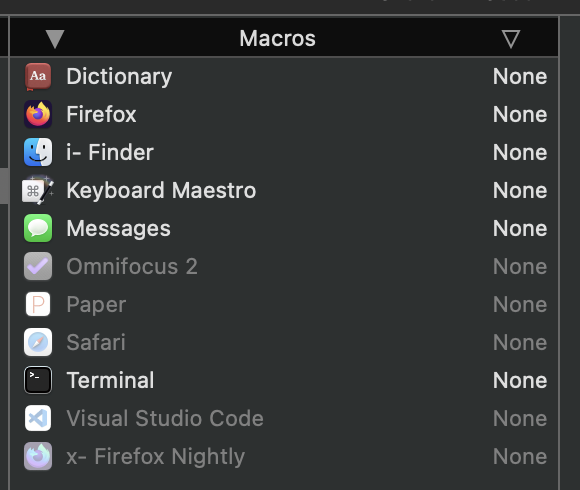This screenshot has height=490, width=580.
Task: Click the outlined triangle beside Macros
Action: coord(511,39)
